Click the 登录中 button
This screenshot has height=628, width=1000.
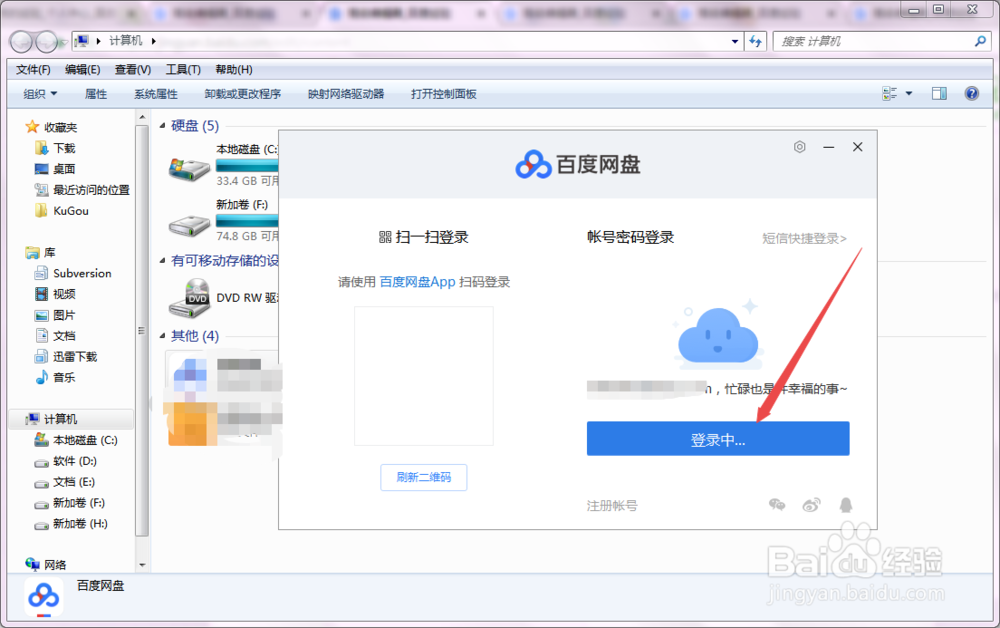(717, 438)
